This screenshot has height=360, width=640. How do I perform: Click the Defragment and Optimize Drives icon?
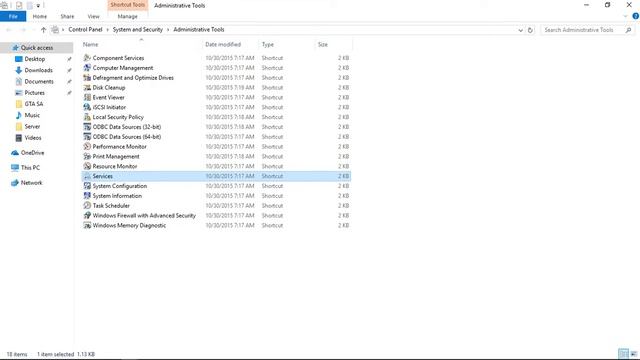click(87, 78)
